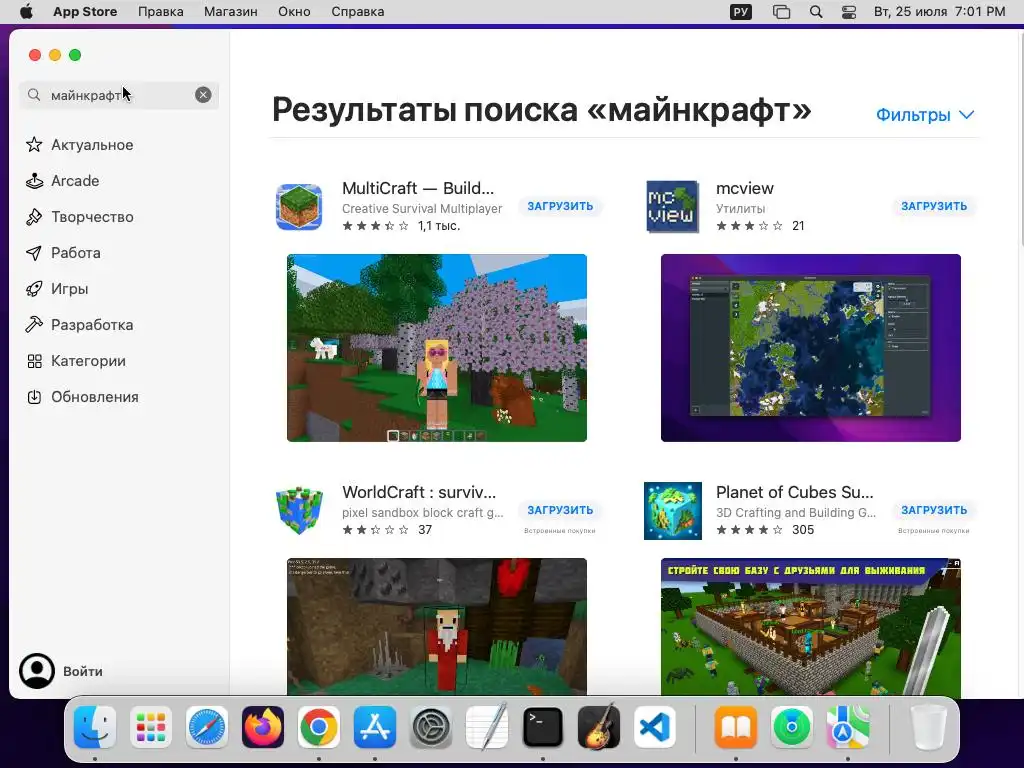Open the WorldCraft app icon
1024x768 pixels.
298,511
